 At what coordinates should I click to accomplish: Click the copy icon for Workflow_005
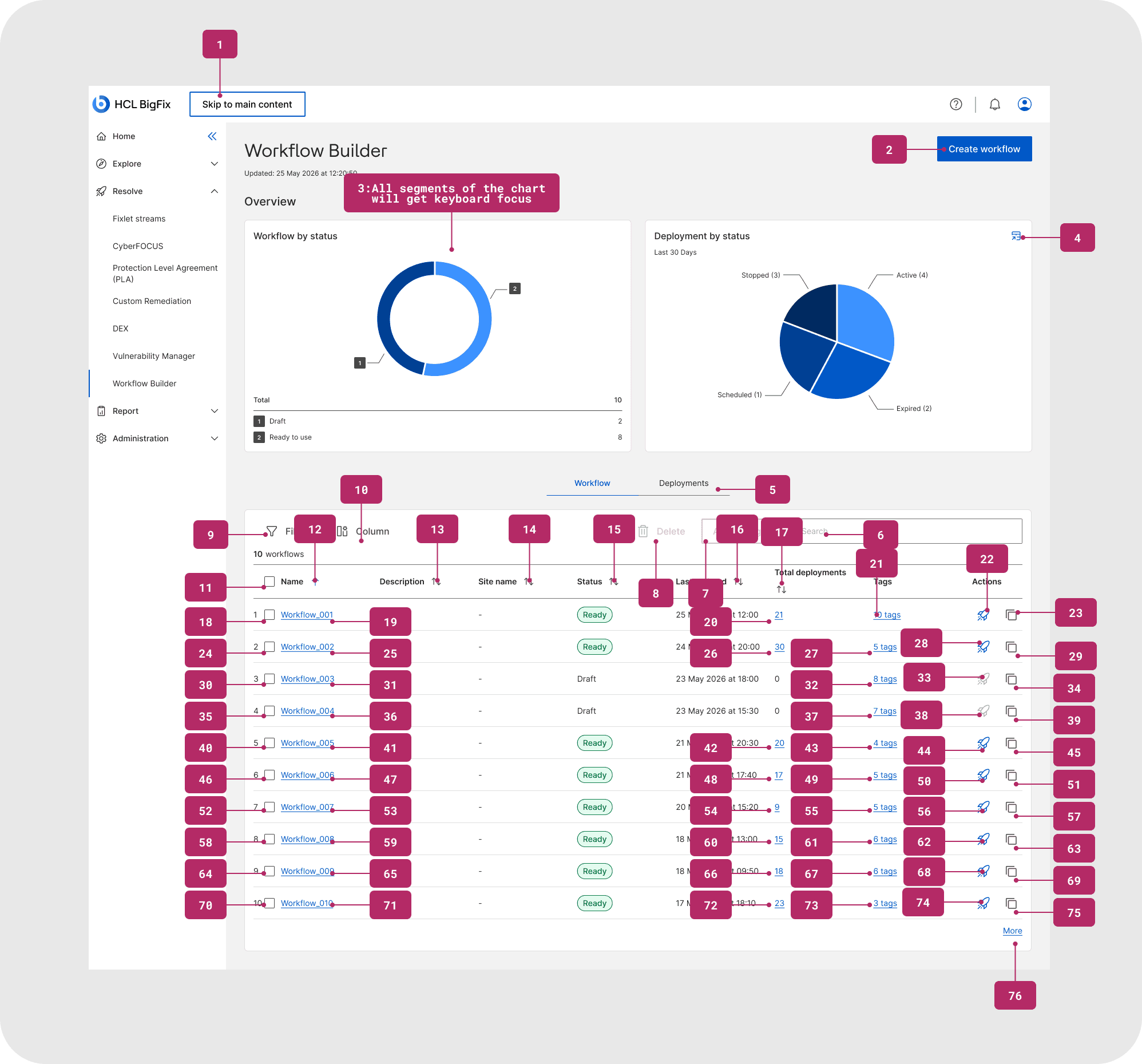1012,743
